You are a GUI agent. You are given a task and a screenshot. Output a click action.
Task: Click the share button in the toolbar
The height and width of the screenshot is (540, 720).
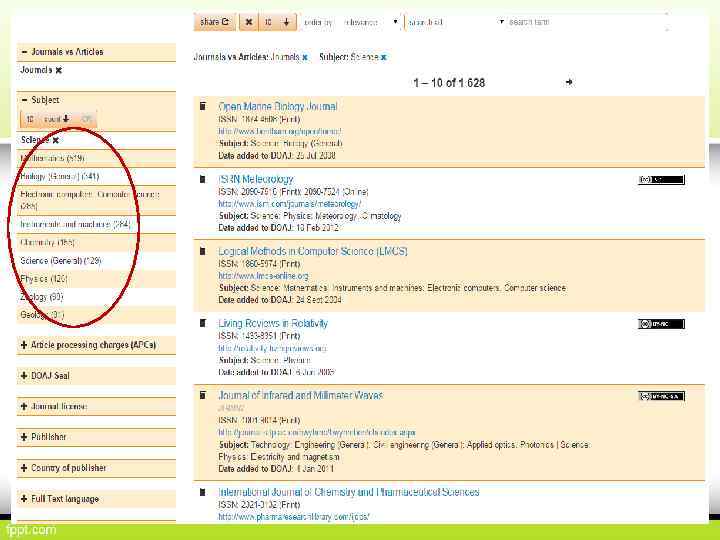[214, 22]
